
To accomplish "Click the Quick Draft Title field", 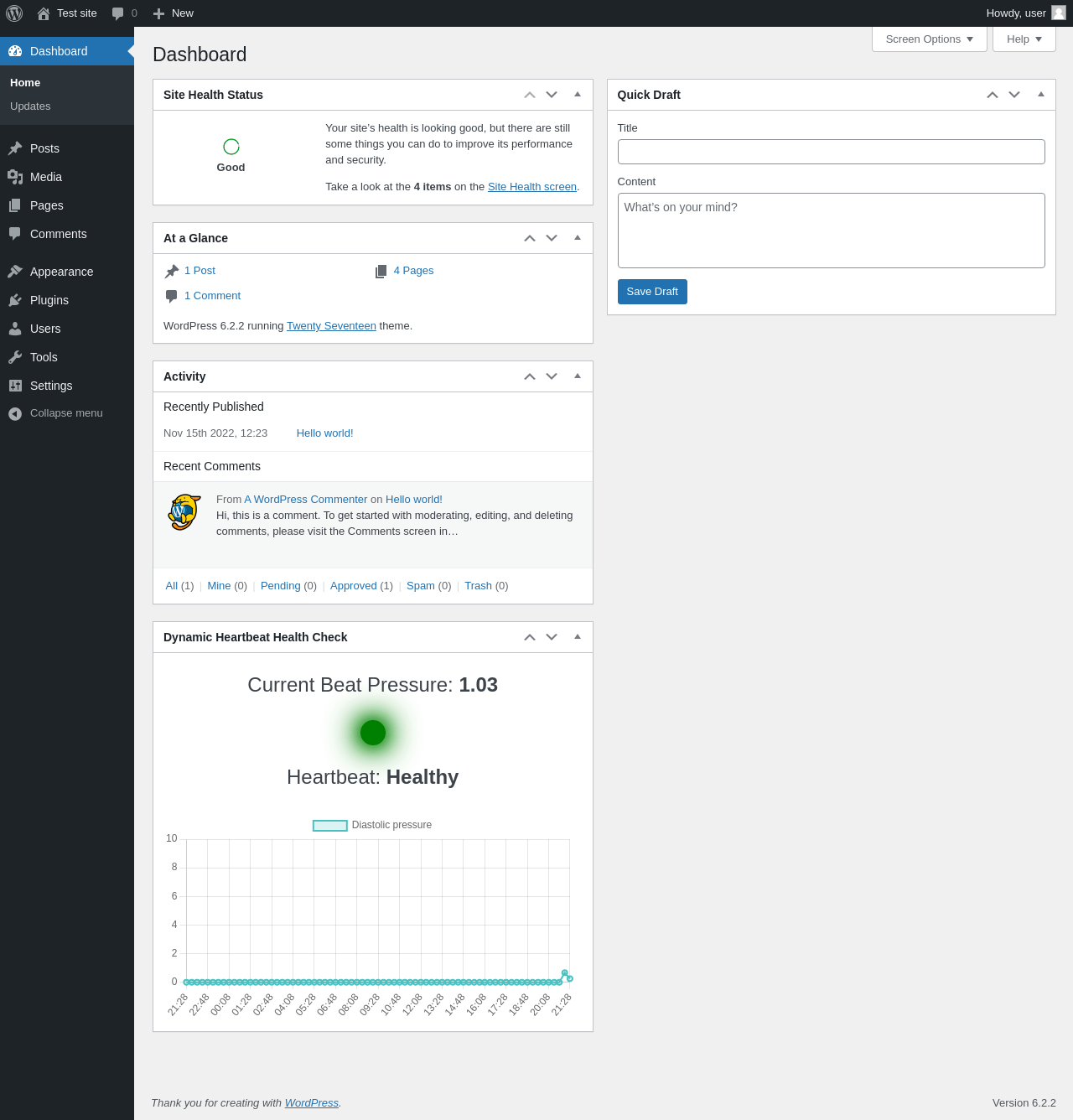I will coord(832,152).
